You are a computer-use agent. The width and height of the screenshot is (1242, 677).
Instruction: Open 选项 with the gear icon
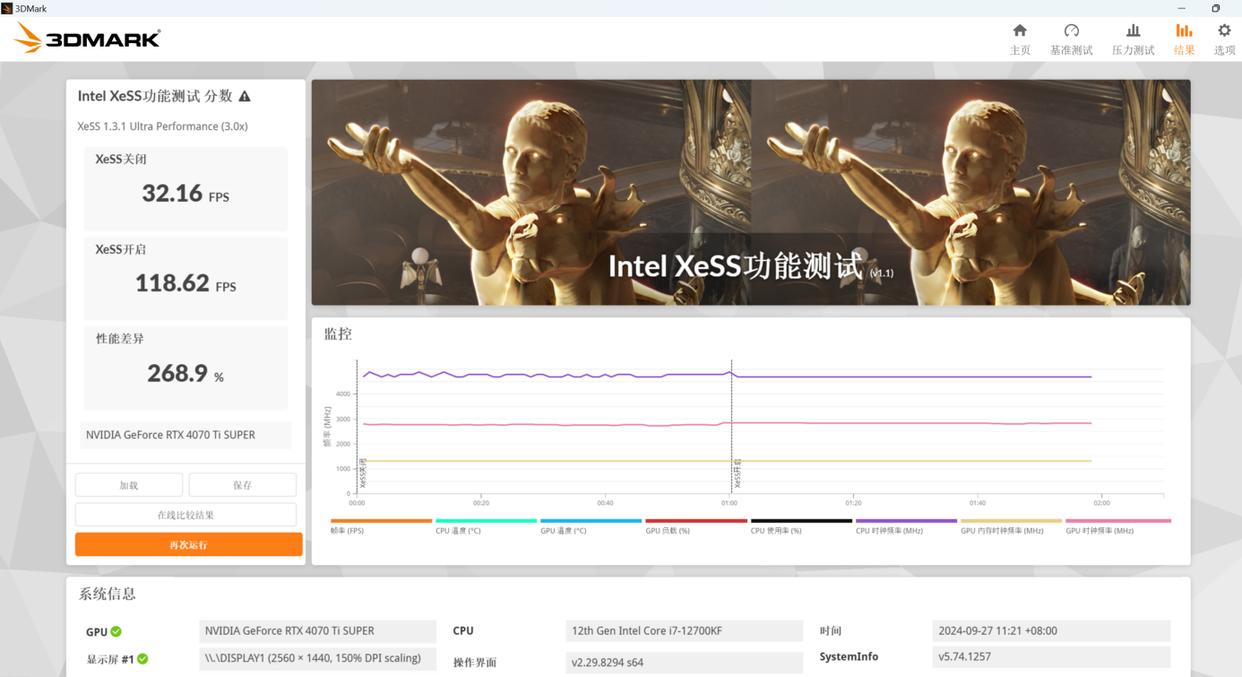[1224, 38]
